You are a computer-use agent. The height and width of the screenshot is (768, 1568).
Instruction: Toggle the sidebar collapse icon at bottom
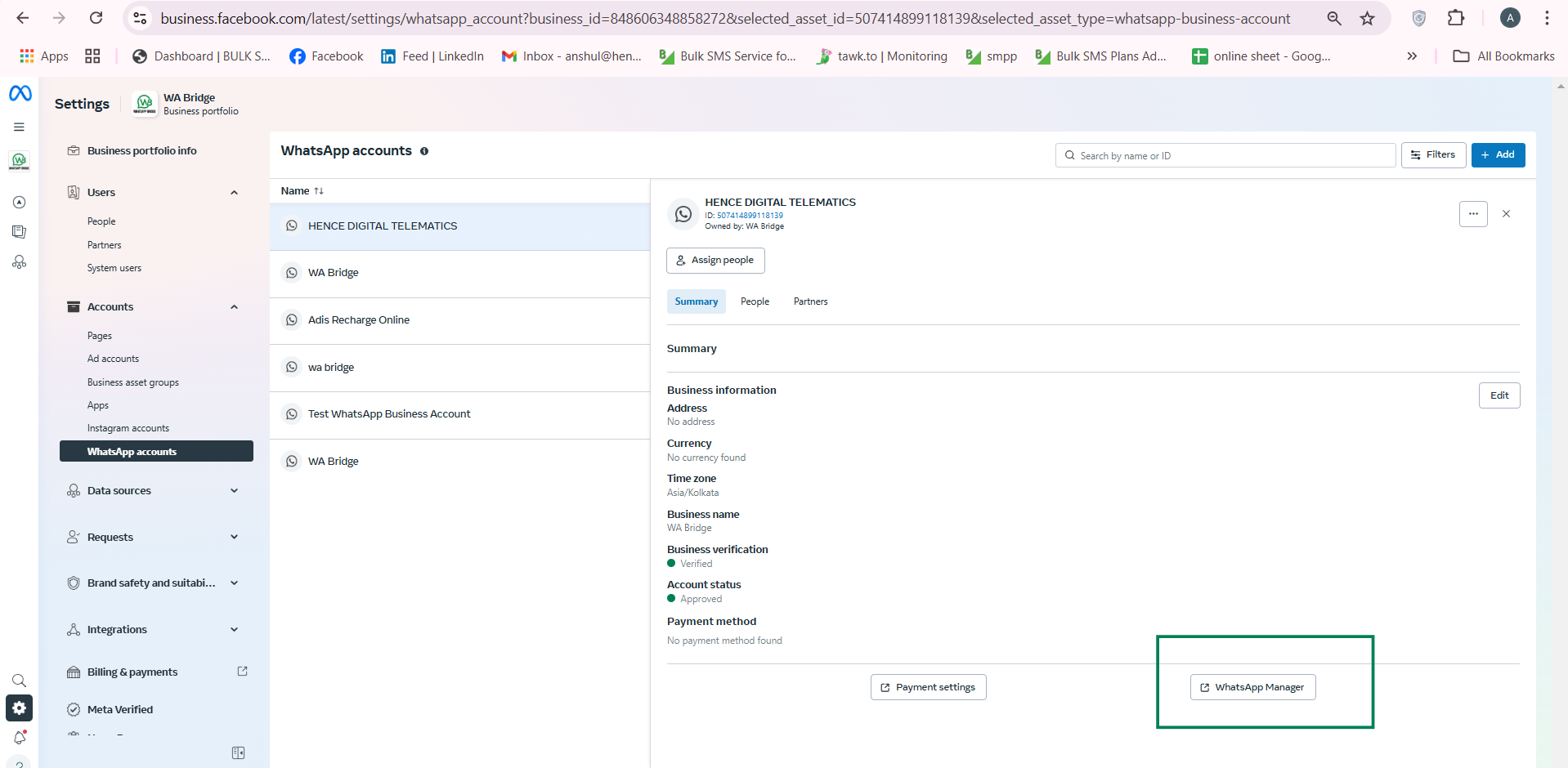coord(238,752)
